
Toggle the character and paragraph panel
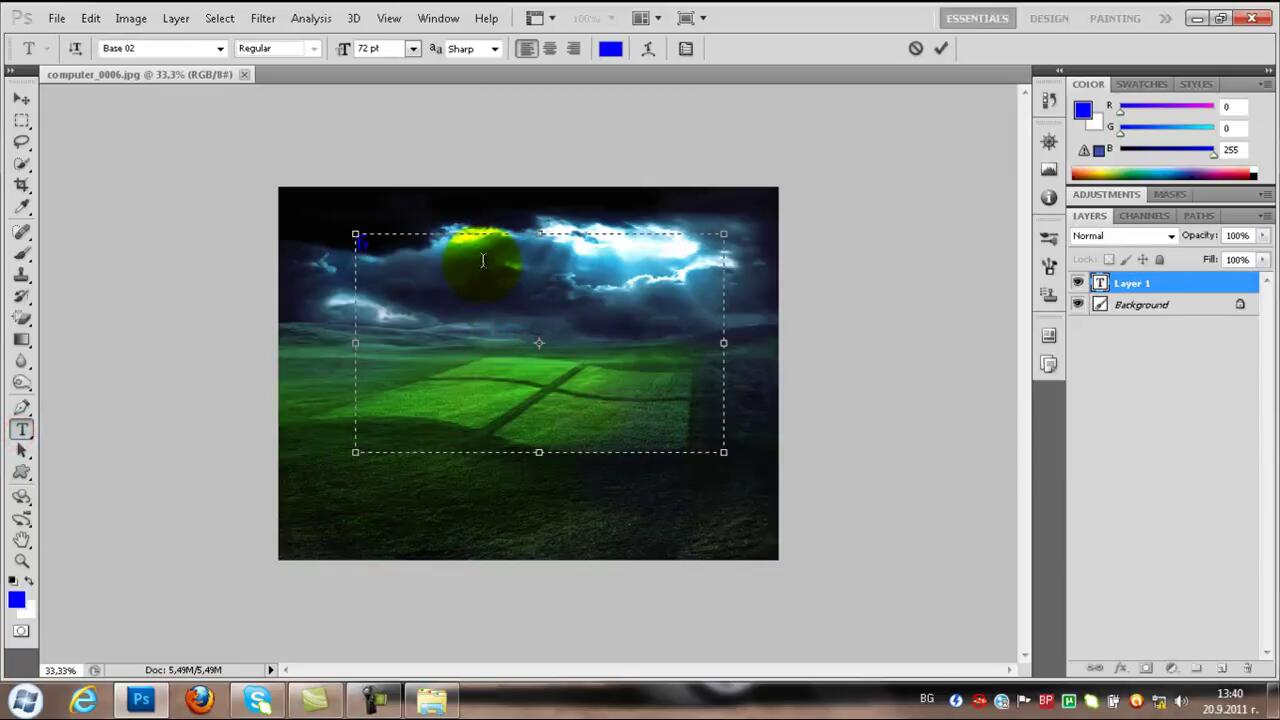[686, 48]
